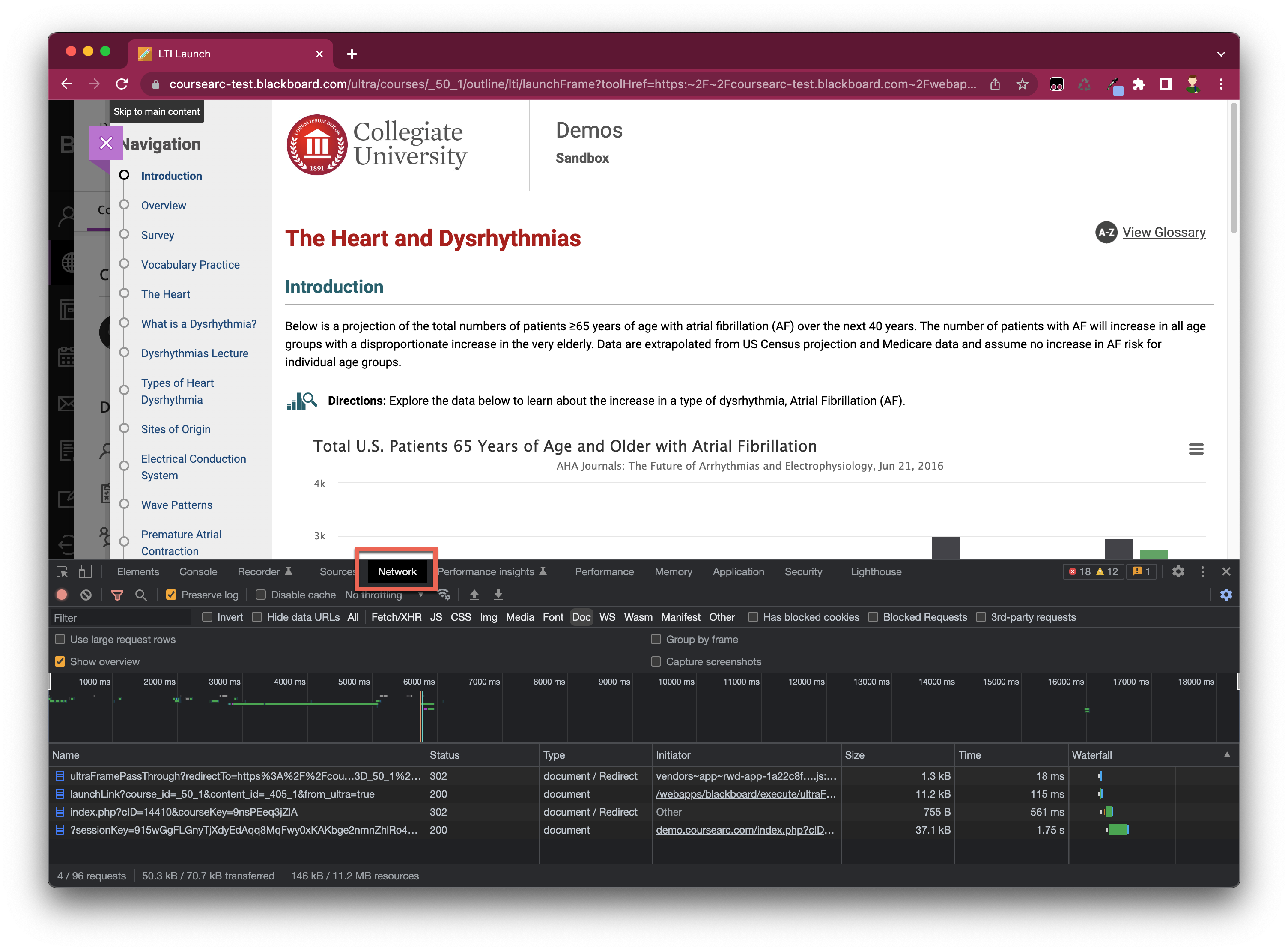Select the Fetch/XHR filter type
Screen dimensions: 1288x951
(396, 617)
